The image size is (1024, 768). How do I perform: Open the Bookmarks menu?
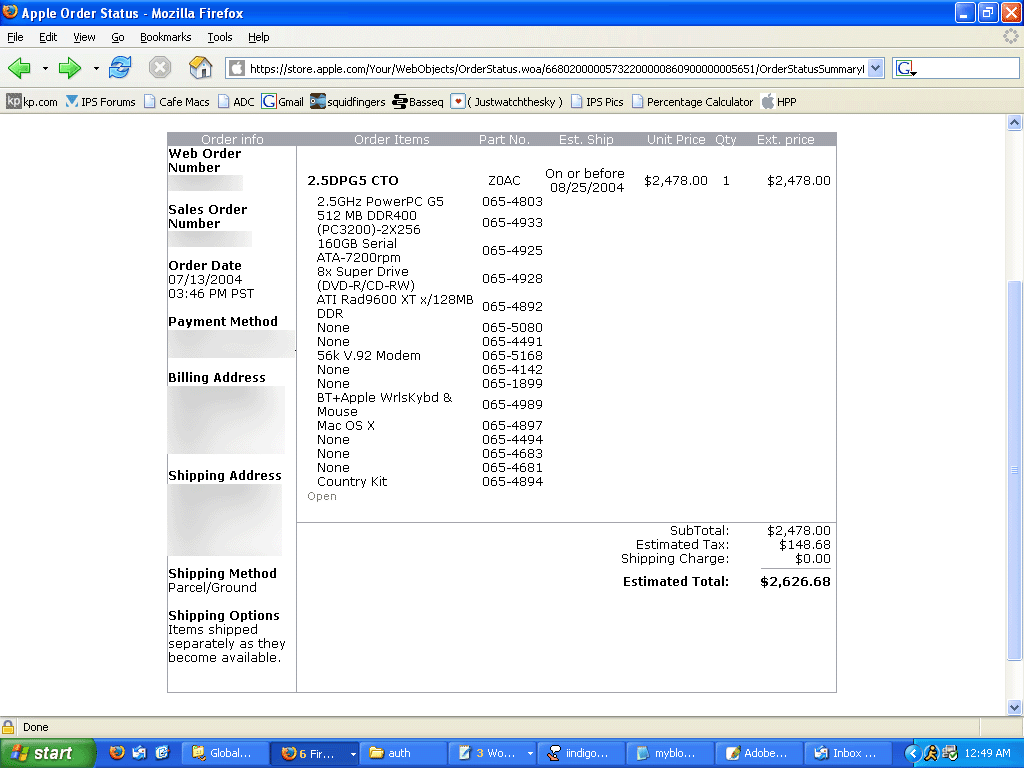[x=165, y=37]
